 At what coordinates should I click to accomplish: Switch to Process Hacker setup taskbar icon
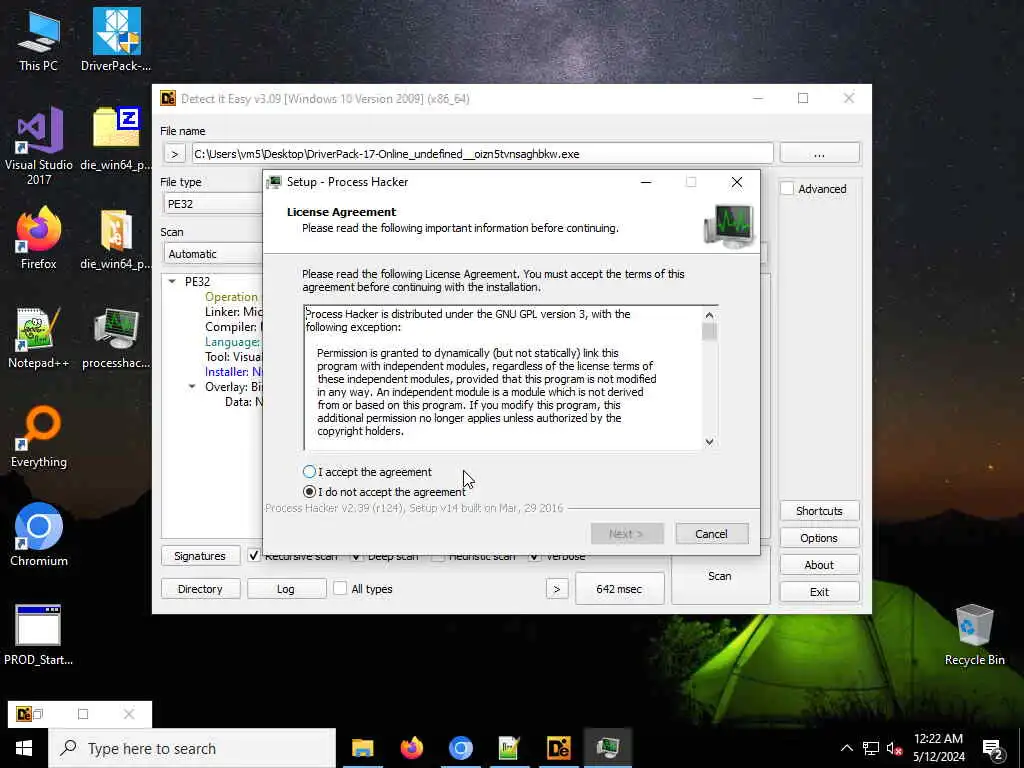[607, 748]
